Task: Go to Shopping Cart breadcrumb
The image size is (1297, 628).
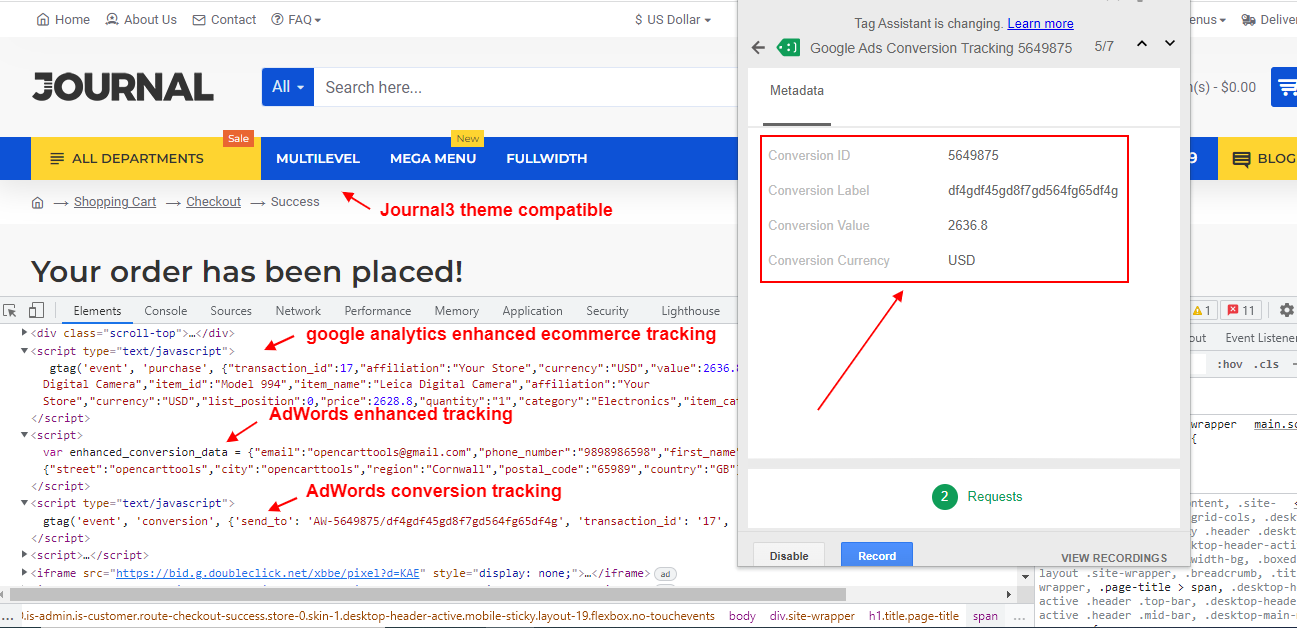Action: pos(115,202)
